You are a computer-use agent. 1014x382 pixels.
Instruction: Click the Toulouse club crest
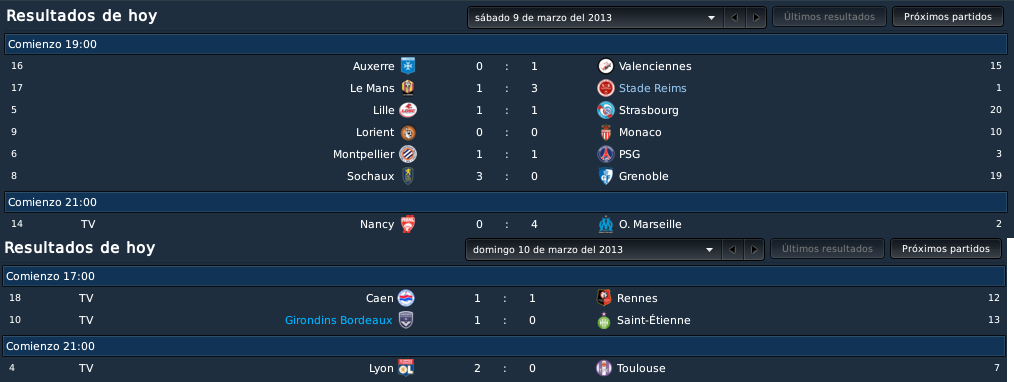point(603,368)
